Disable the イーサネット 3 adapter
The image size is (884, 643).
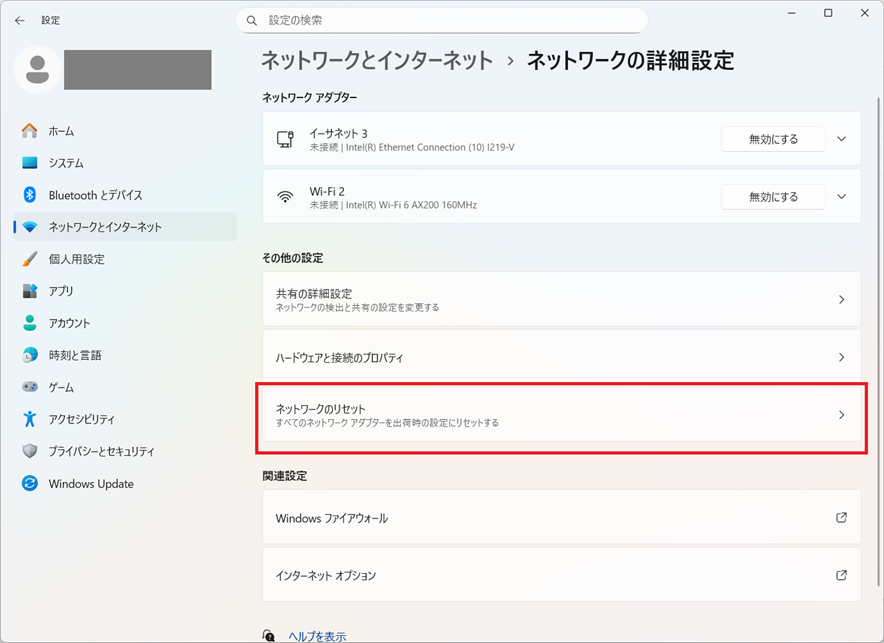tap(773, 139)
